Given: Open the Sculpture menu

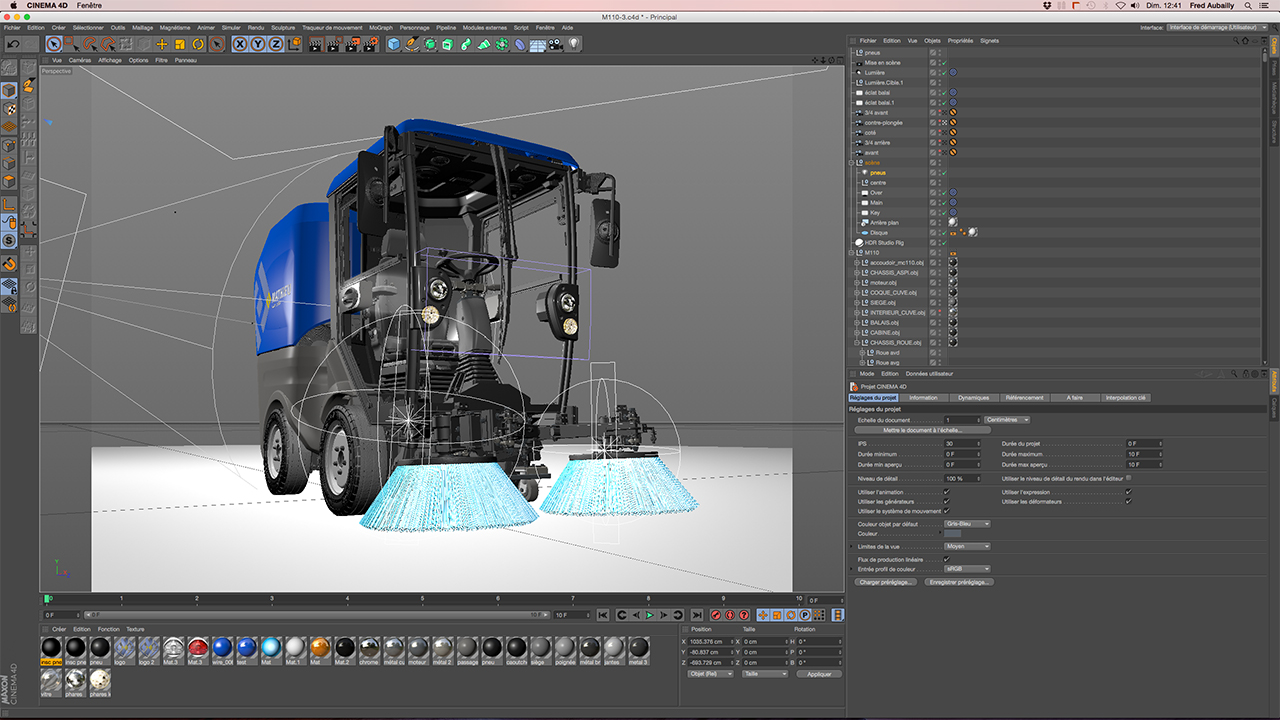Looking at the screenshot, I should (x=283, y=28).
